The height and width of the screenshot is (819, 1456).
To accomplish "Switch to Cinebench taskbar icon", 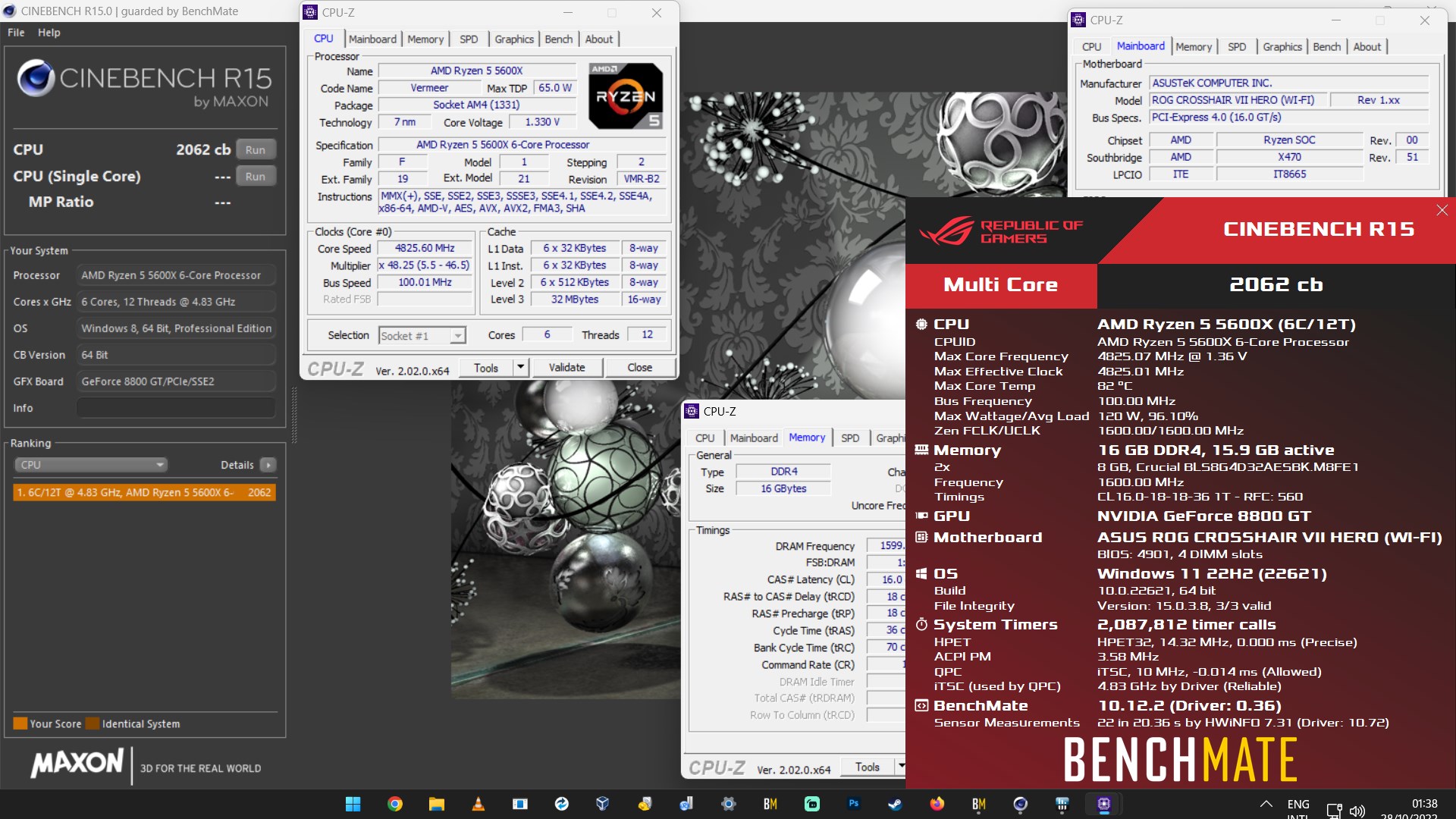I will pyautogui.click(x=1020, y=804).
